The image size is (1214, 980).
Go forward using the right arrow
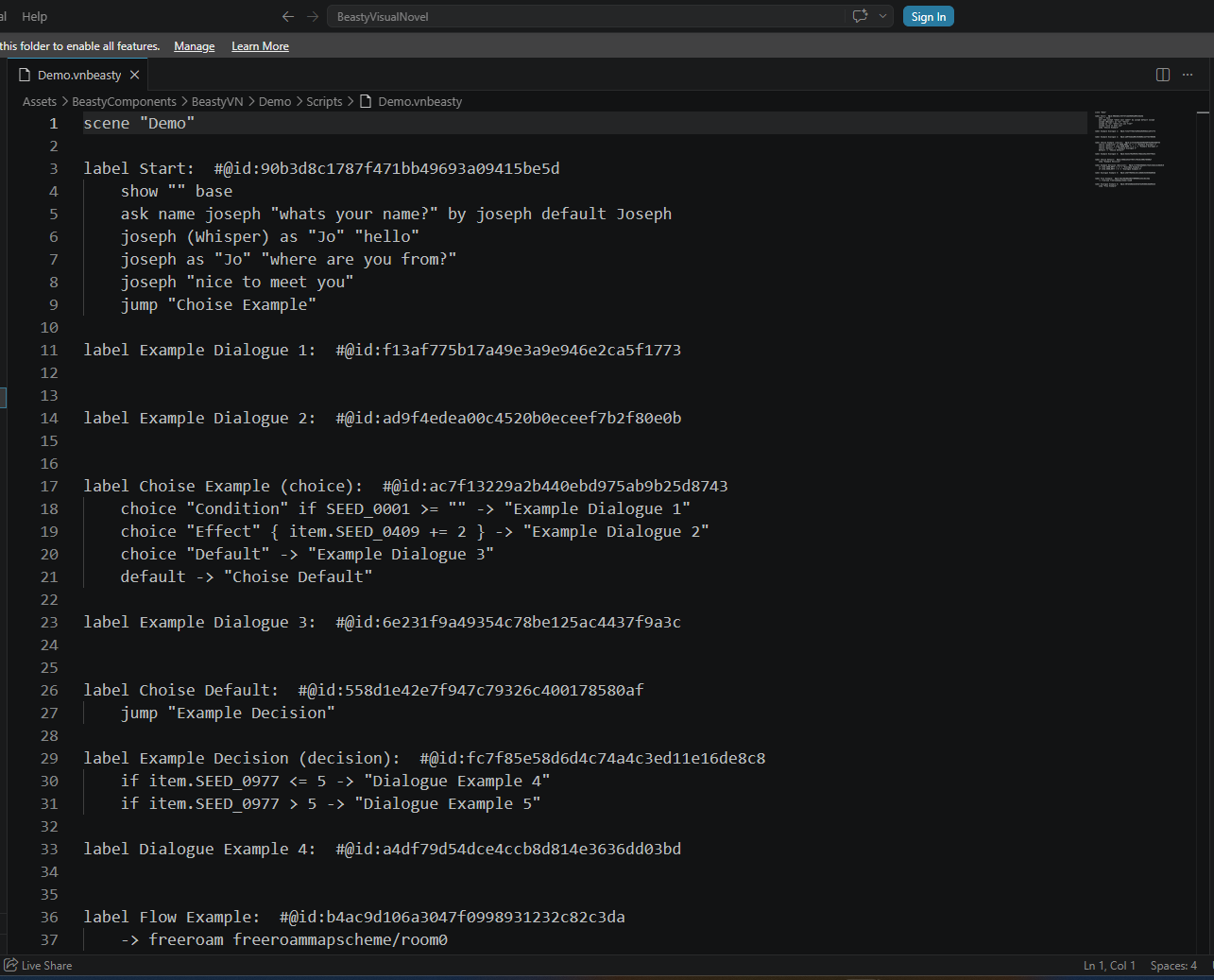[313, 16]
